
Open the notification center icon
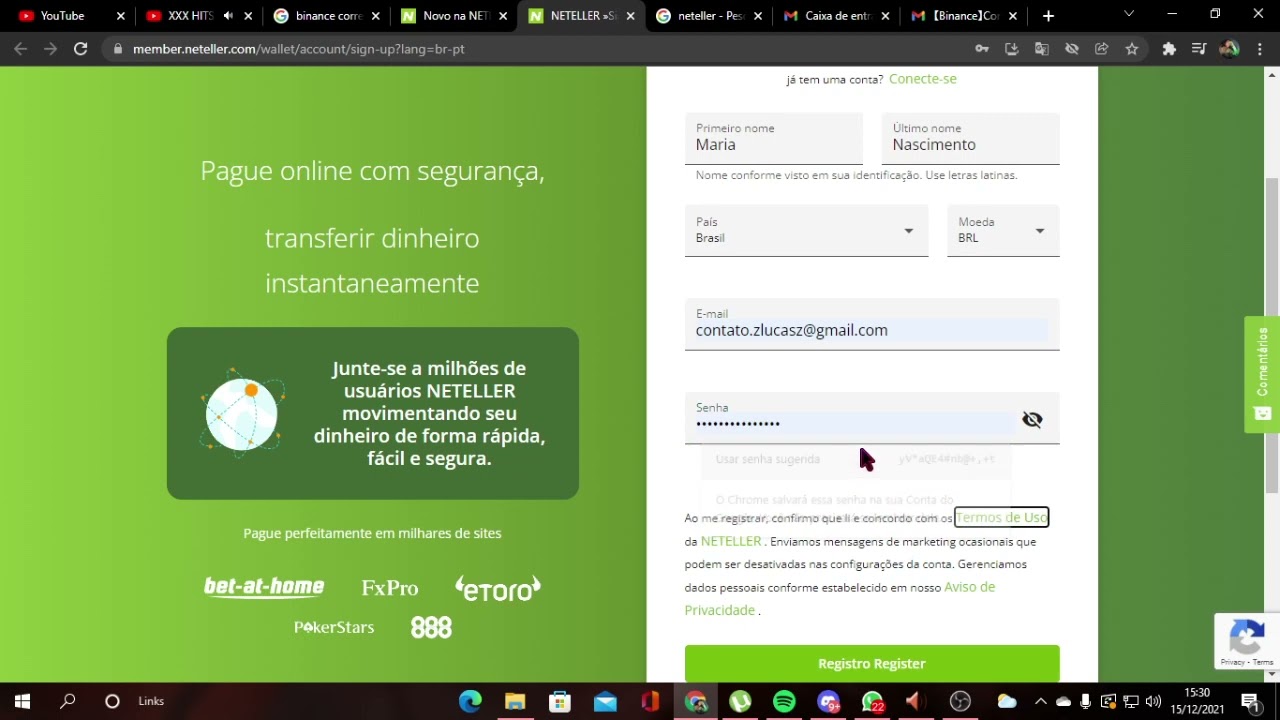[x=1251, y=701]
